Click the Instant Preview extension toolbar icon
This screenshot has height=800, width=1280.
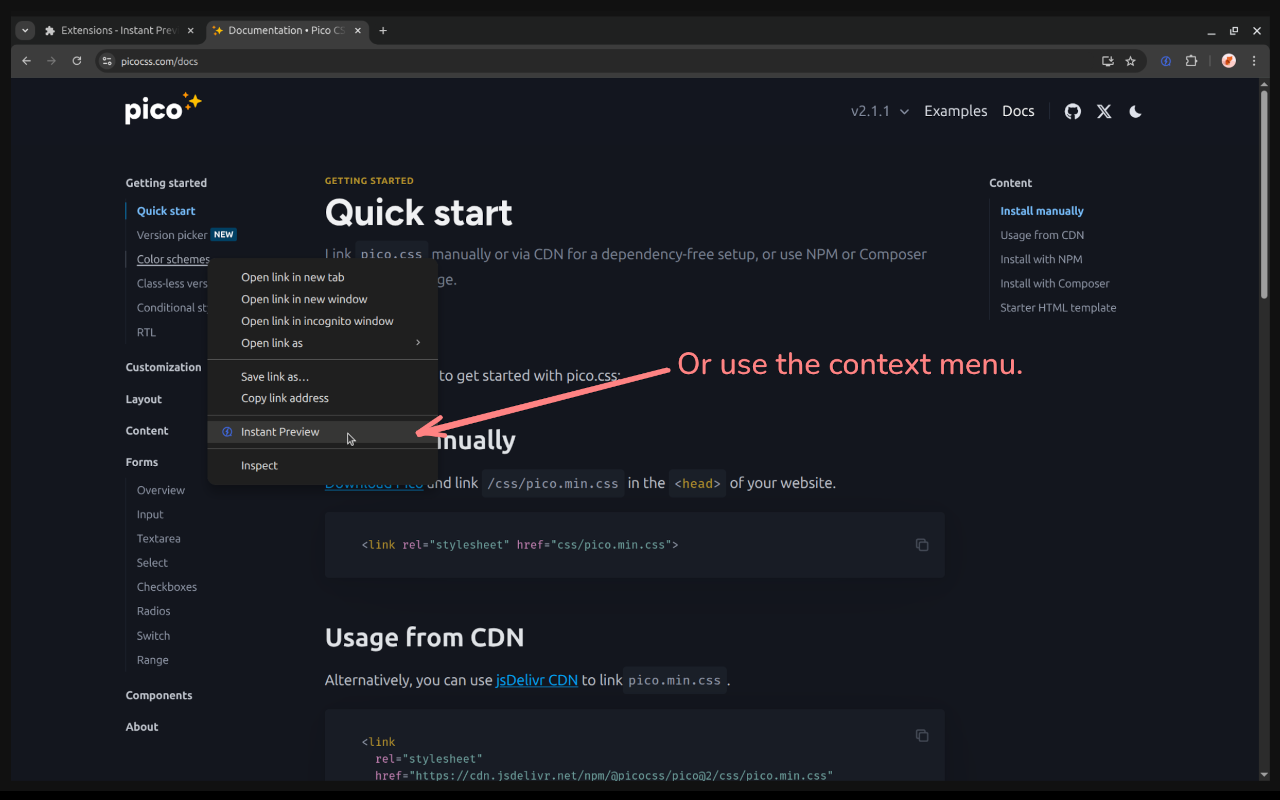[x=1165, y=61]
